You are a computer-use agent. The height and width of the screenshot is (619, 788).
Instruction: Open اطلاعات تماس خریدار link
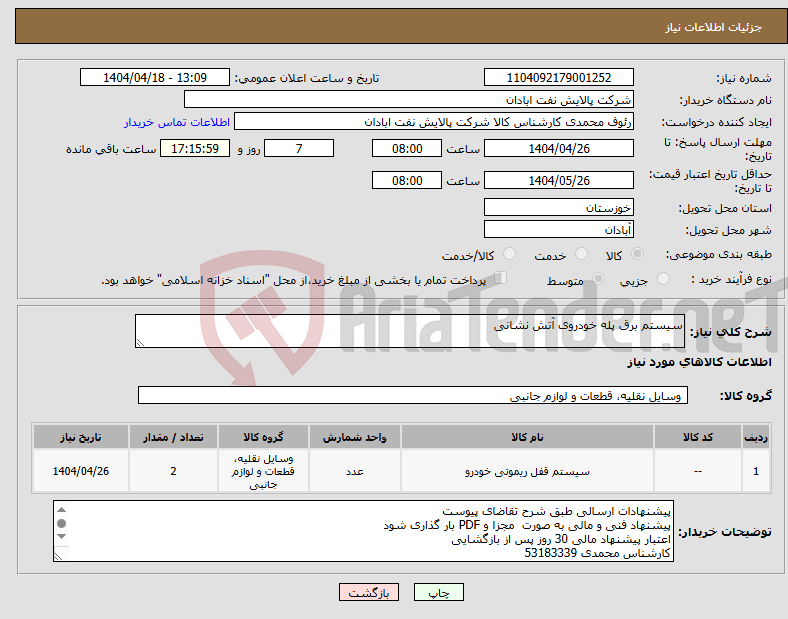pos(177,122)
